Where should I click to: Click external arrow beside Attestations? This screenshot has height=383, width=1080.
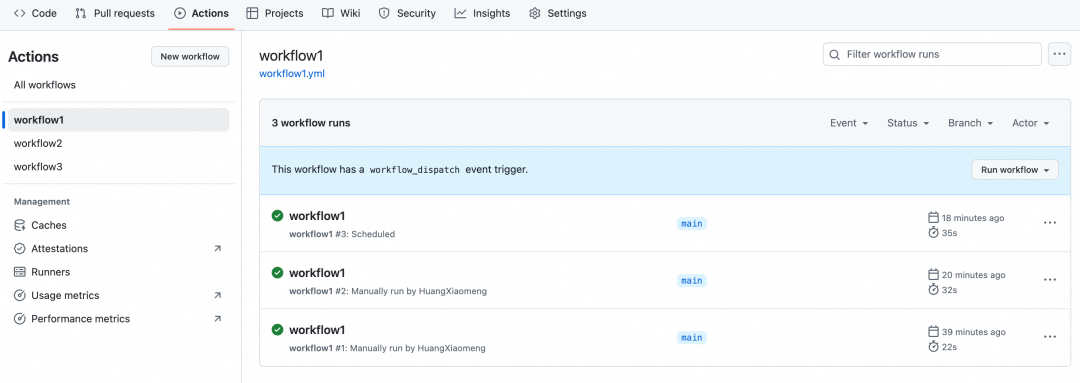click(218, 249)
